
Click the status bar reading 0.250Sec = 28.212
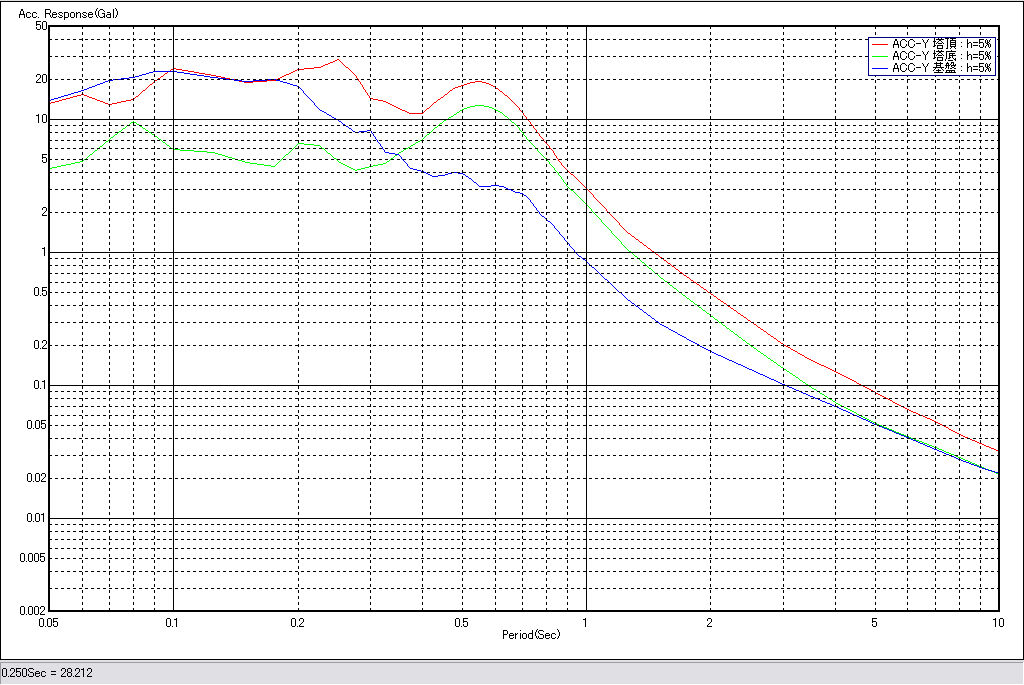click(x=47, y=673)
